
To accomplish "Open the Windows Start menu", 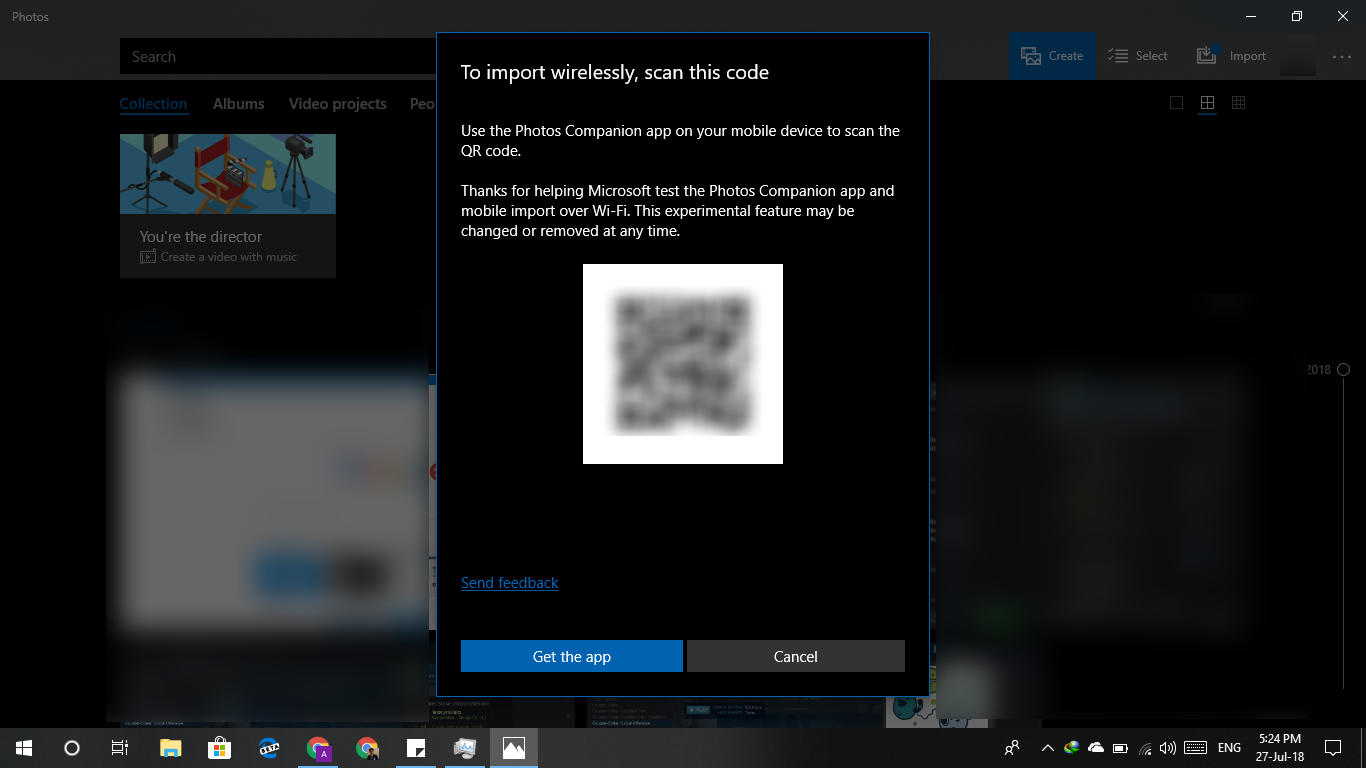I will [x=23, y=748].
